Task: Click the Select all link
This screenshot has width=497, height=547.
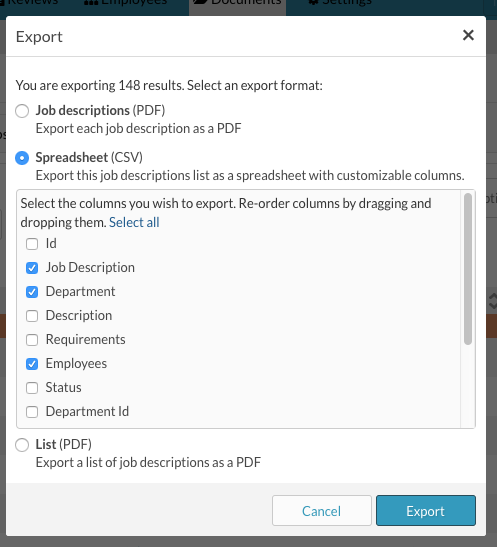Action: (x=134, y=222)
